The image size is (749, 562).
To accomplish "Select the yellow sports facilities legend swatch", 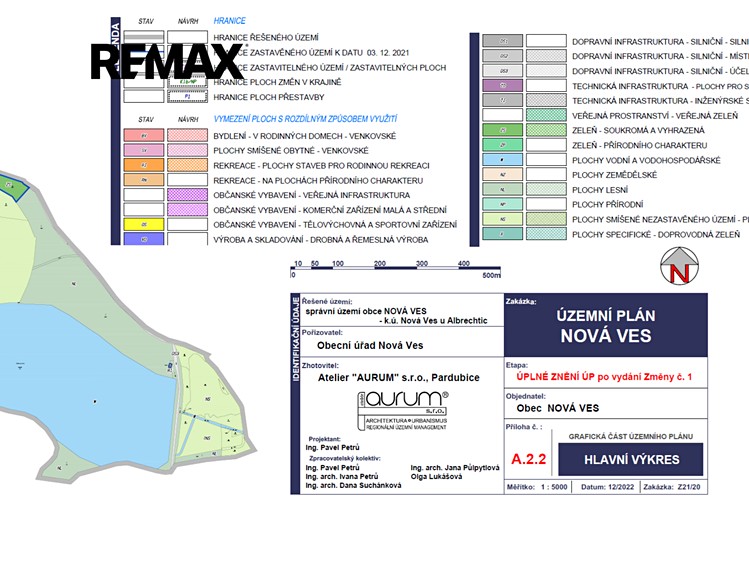I will tap(144, 224).
